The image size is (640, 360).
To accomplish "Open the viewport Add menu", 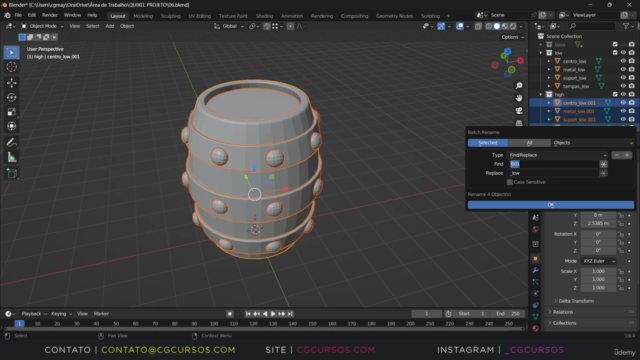I will click(109, 26).
